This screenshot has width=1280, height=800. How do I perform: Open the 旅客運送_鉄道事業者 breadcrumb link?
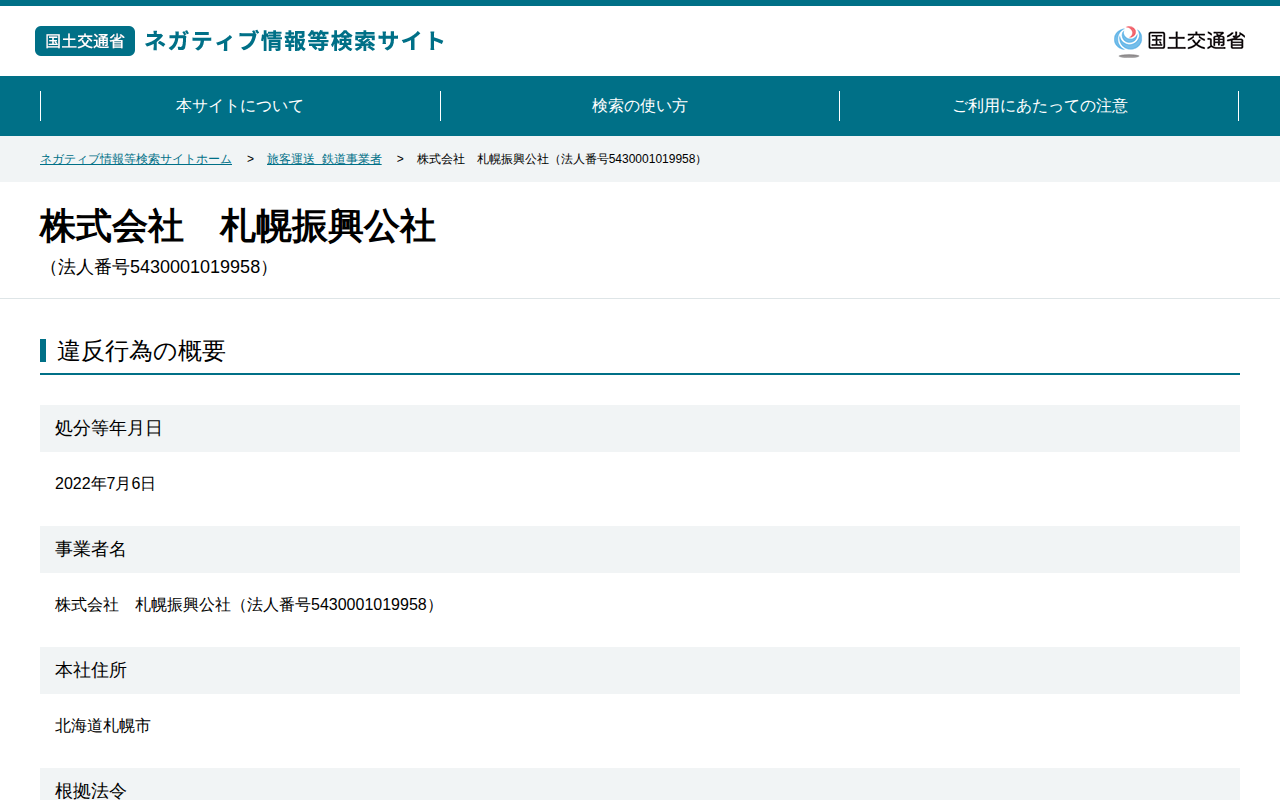[324, 159]
